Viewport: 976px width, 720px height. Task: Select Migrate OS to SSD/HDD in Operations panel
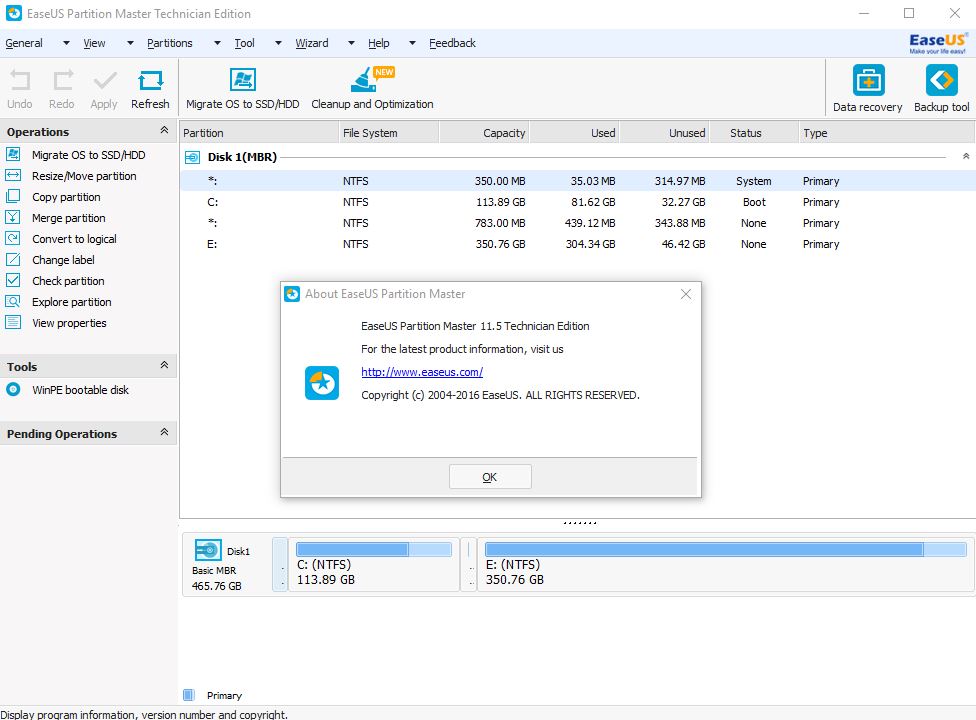click(88, 155)
